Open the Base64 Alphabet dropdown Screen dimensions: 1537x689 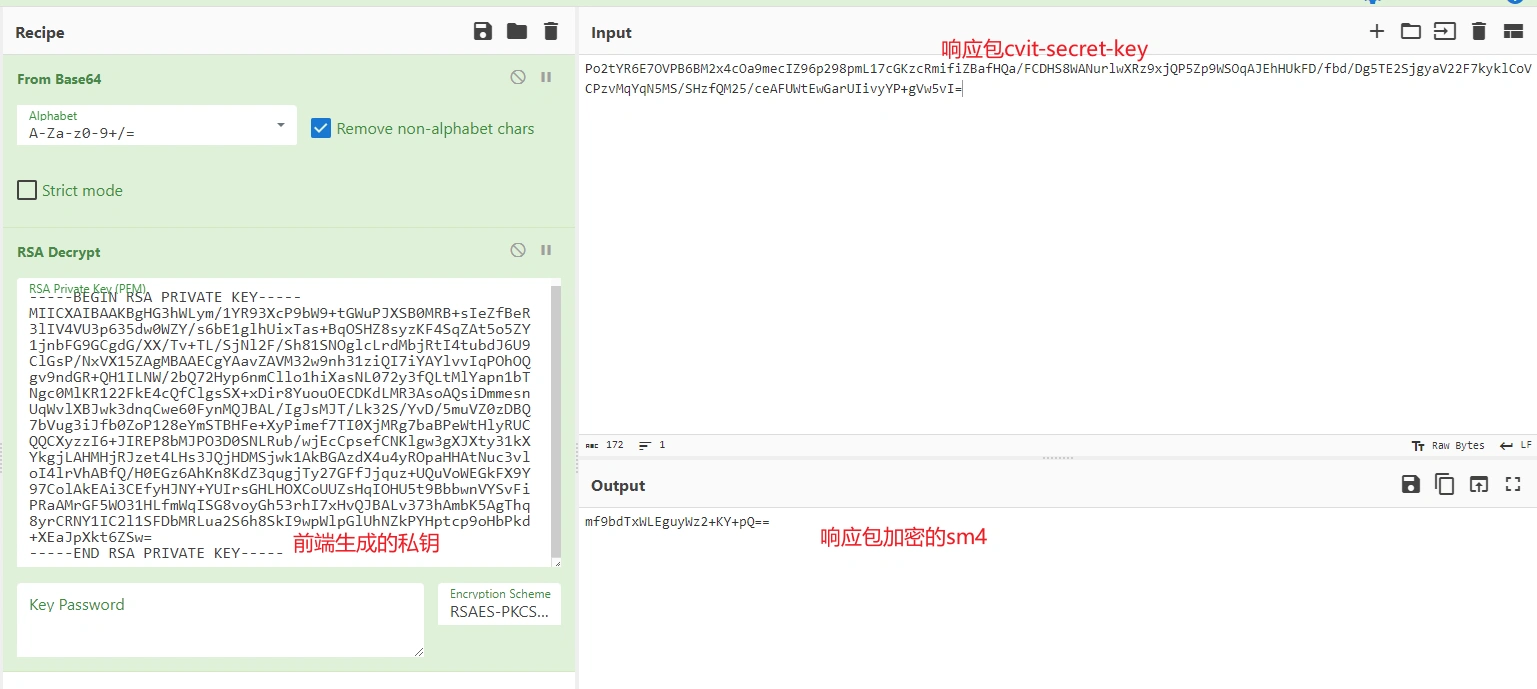tap(157, 125)
